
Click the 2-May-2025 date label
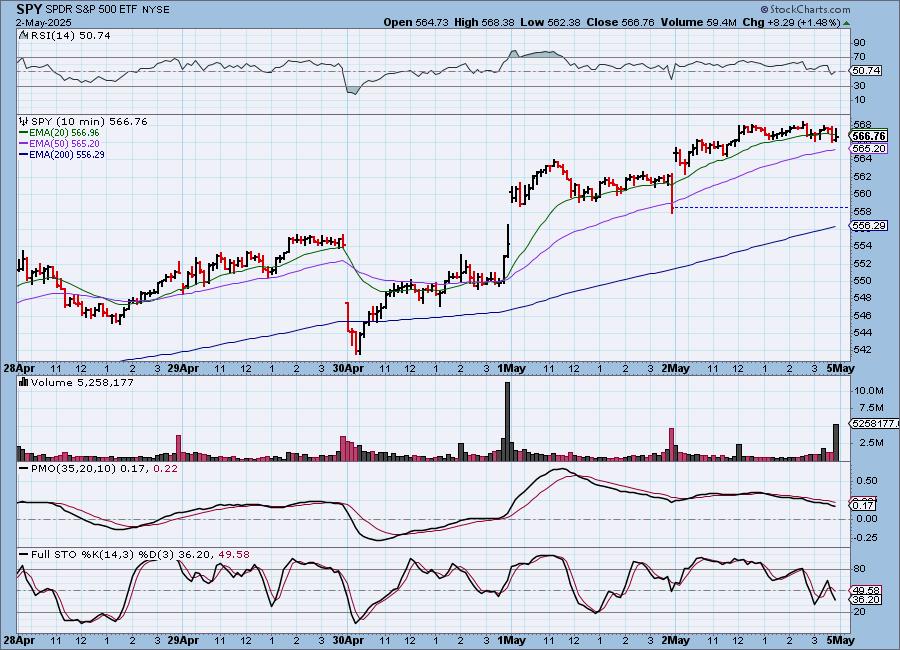(44, 22)
